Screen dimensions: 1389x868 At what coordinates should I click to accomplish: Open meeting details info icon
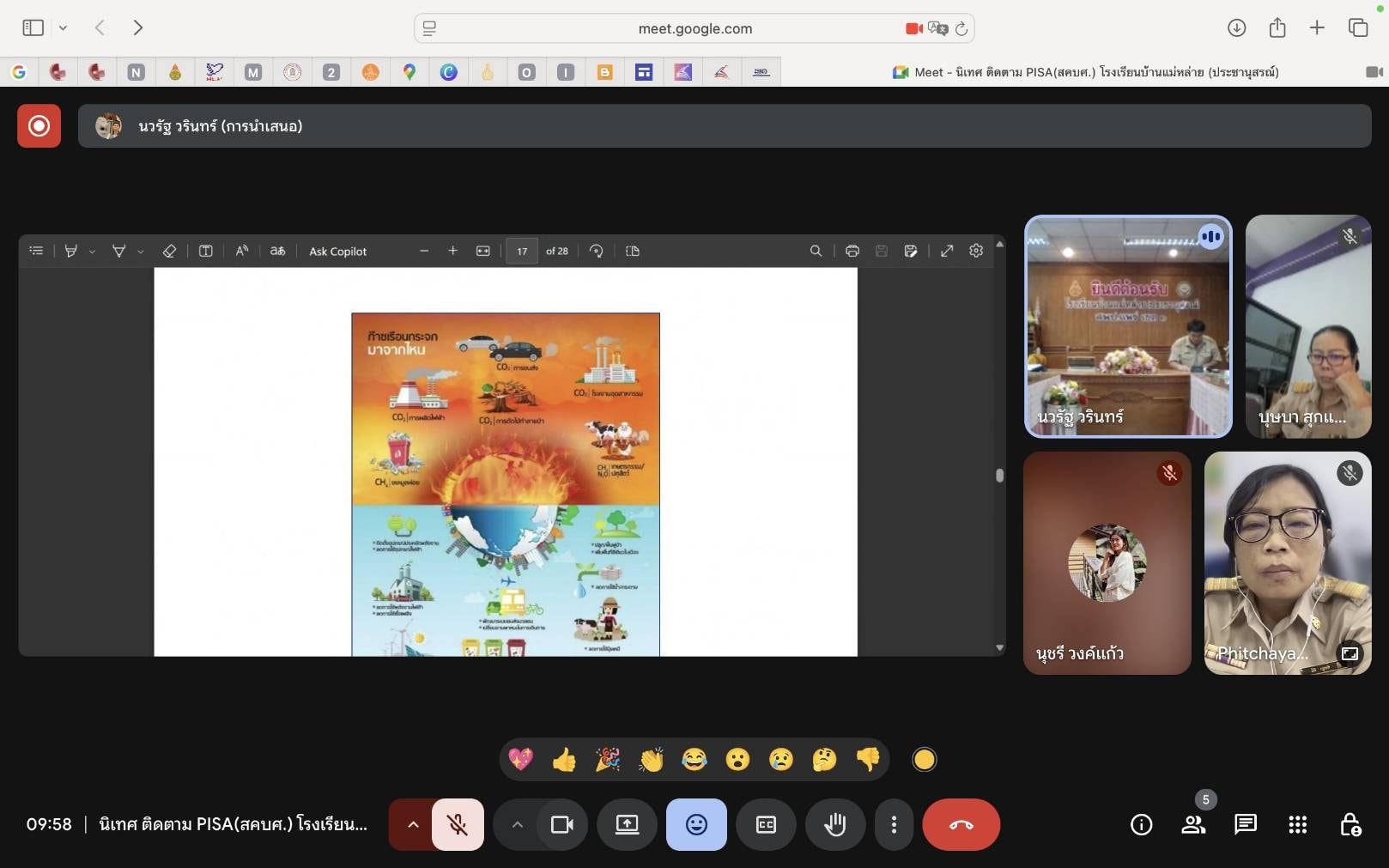[1141, 824]
